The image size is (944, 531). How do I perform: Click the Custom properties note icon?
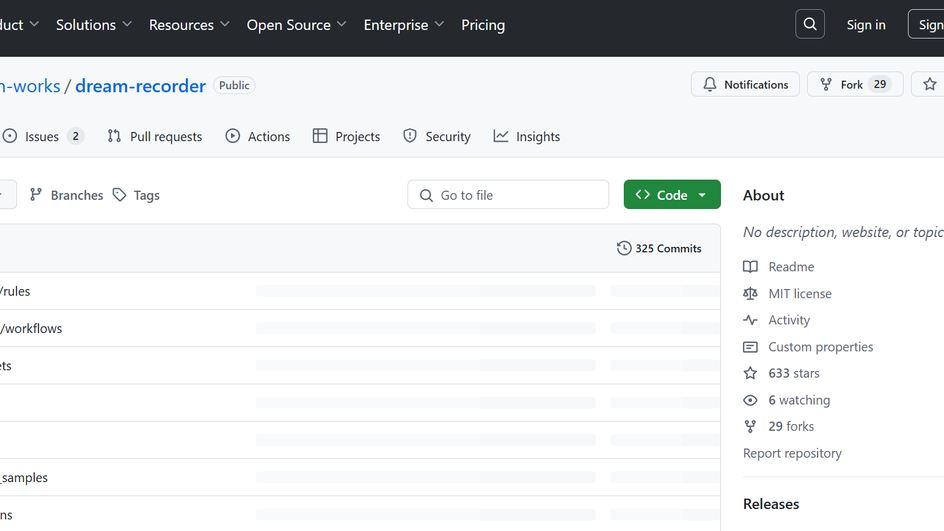(x=750, y=347)
